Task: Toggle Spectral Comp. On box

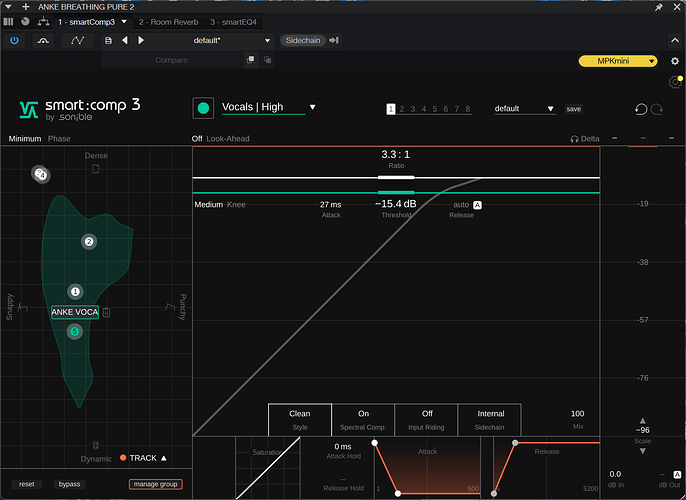Action: (363, 420)
